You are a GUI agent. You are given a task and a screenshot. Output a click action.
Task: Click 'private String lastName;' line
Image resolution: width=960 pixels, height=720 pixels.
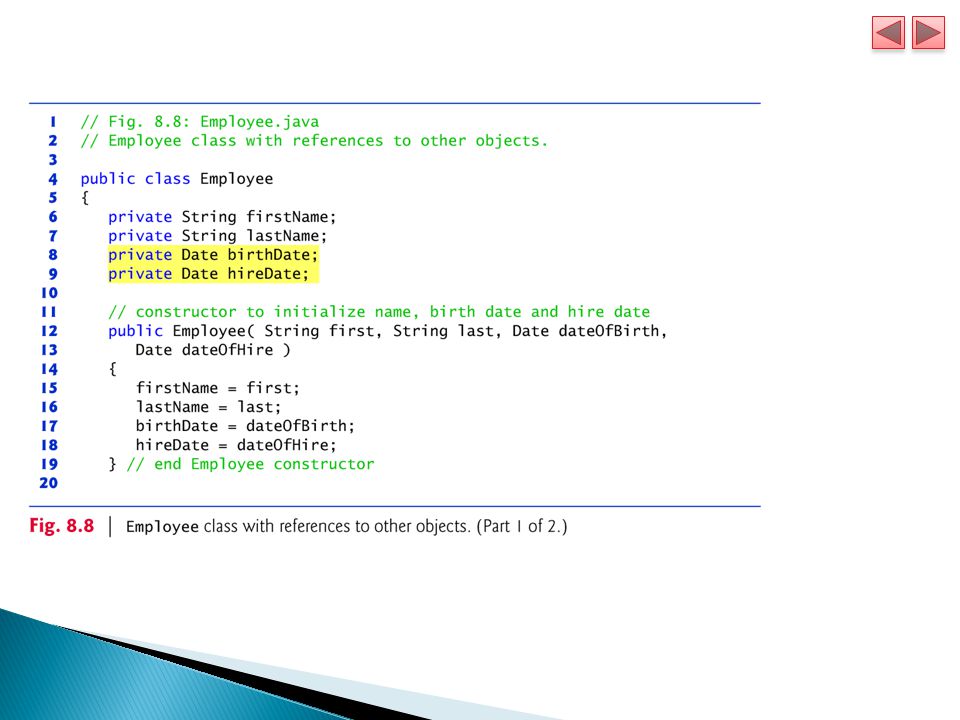pos(218,236)
